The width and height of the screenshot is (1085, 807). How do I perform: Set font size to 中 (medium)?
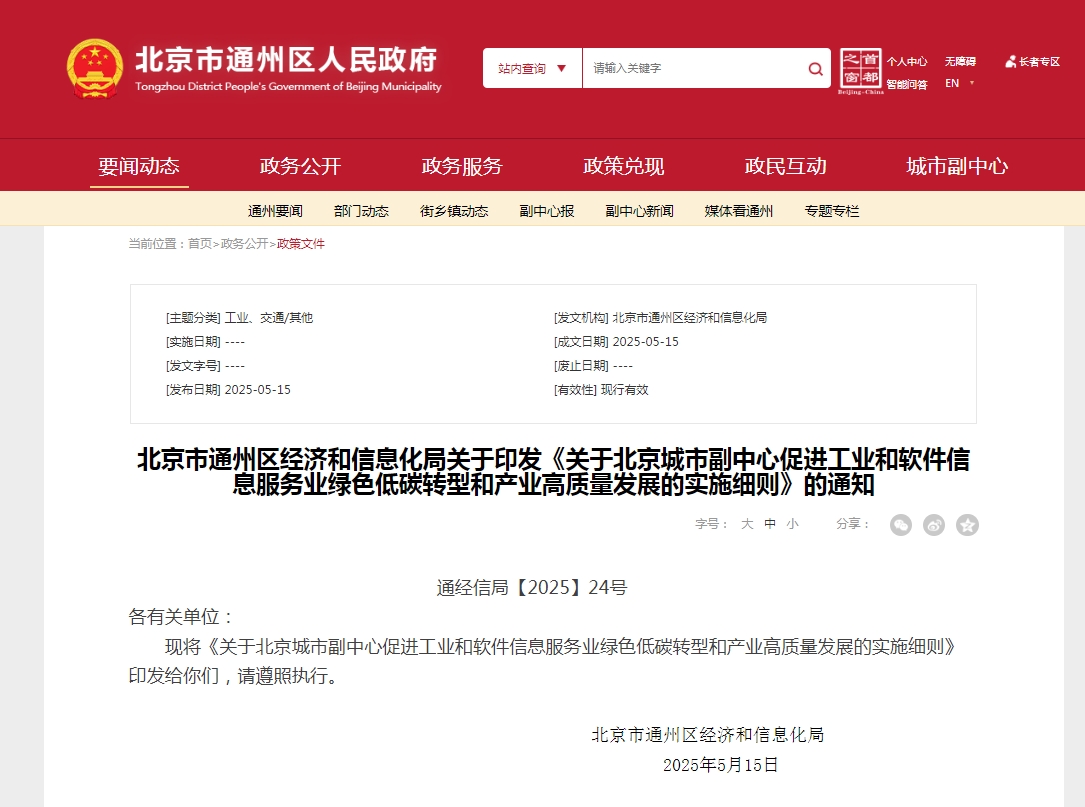tap(770, 524)
